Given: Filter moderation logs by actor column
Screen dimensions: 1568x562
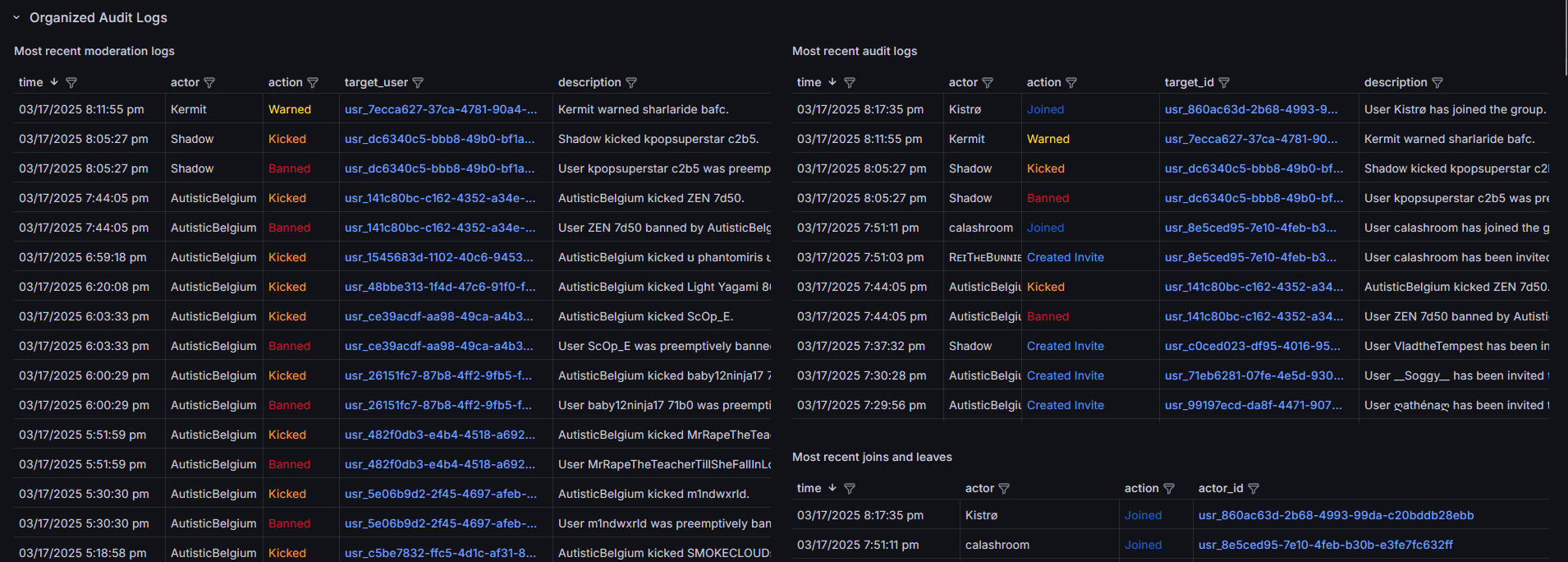Looking at the screenshot, I should pos(209,82).
